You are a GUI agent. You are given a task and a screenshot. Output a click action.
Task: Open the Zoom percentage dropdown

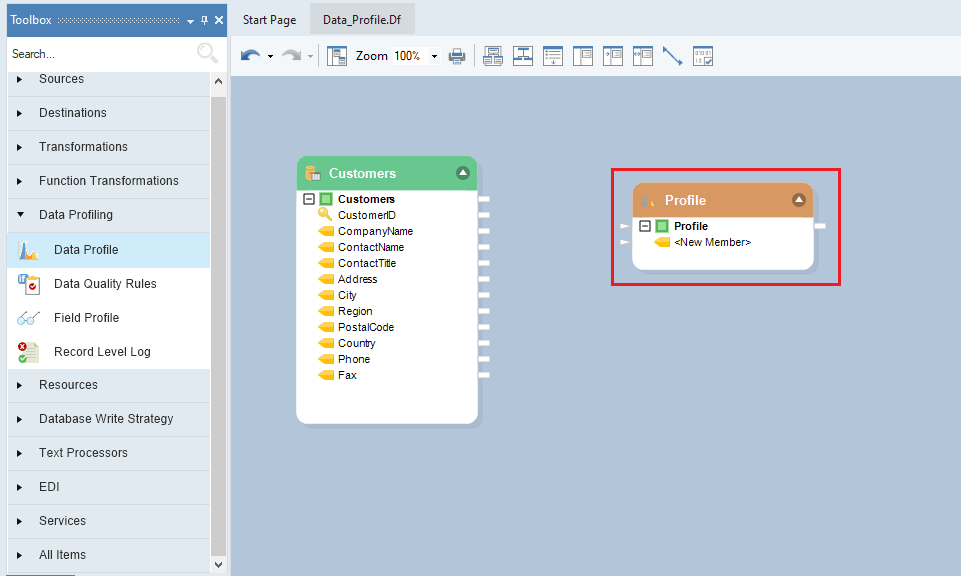(x=434, y=57)
